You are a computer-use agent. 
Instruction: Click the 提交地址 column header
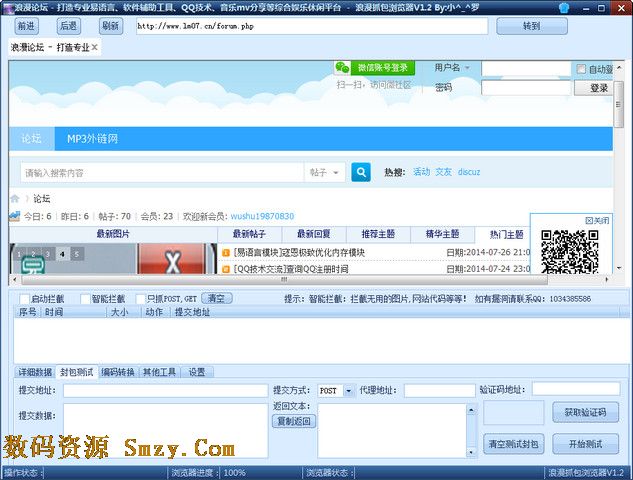(192, 312)
